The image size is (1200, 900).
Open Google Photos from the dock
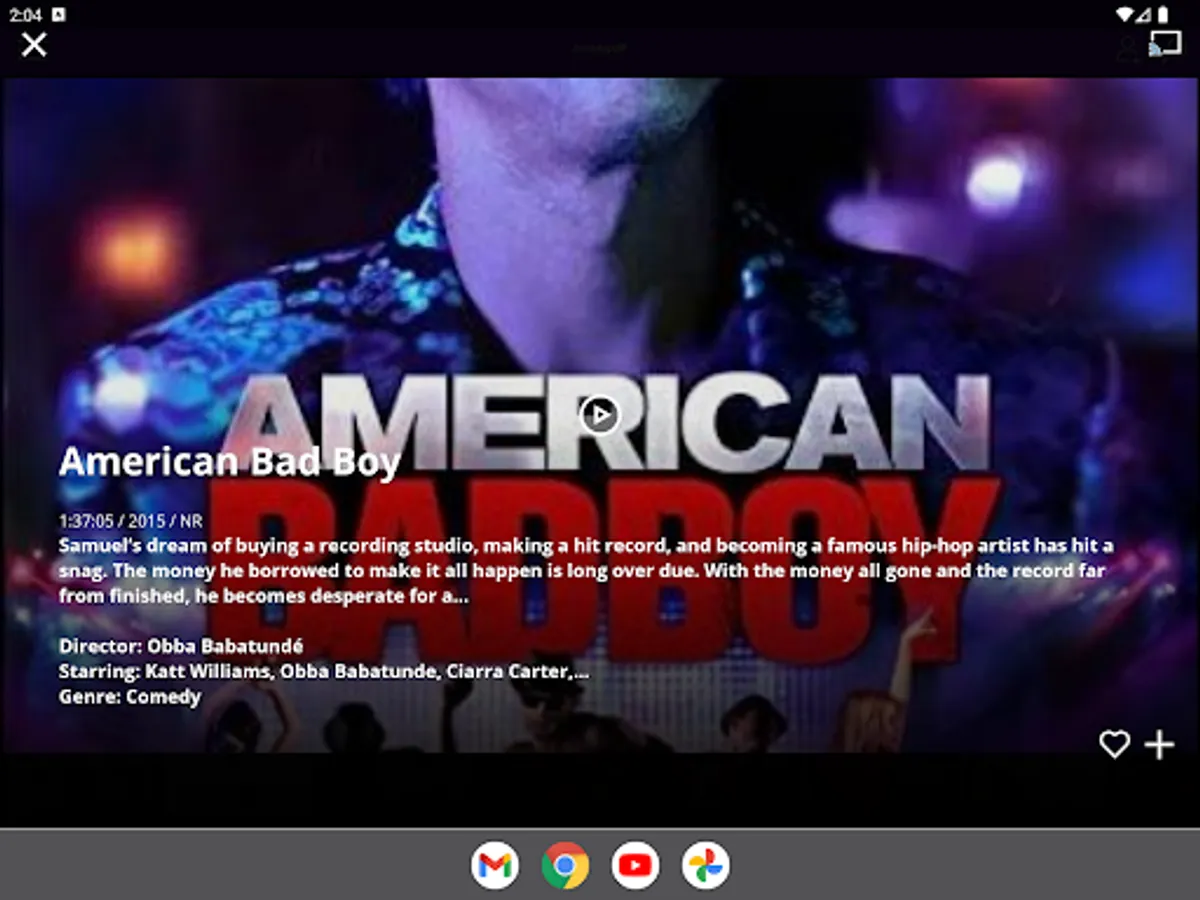coord(705,866)
